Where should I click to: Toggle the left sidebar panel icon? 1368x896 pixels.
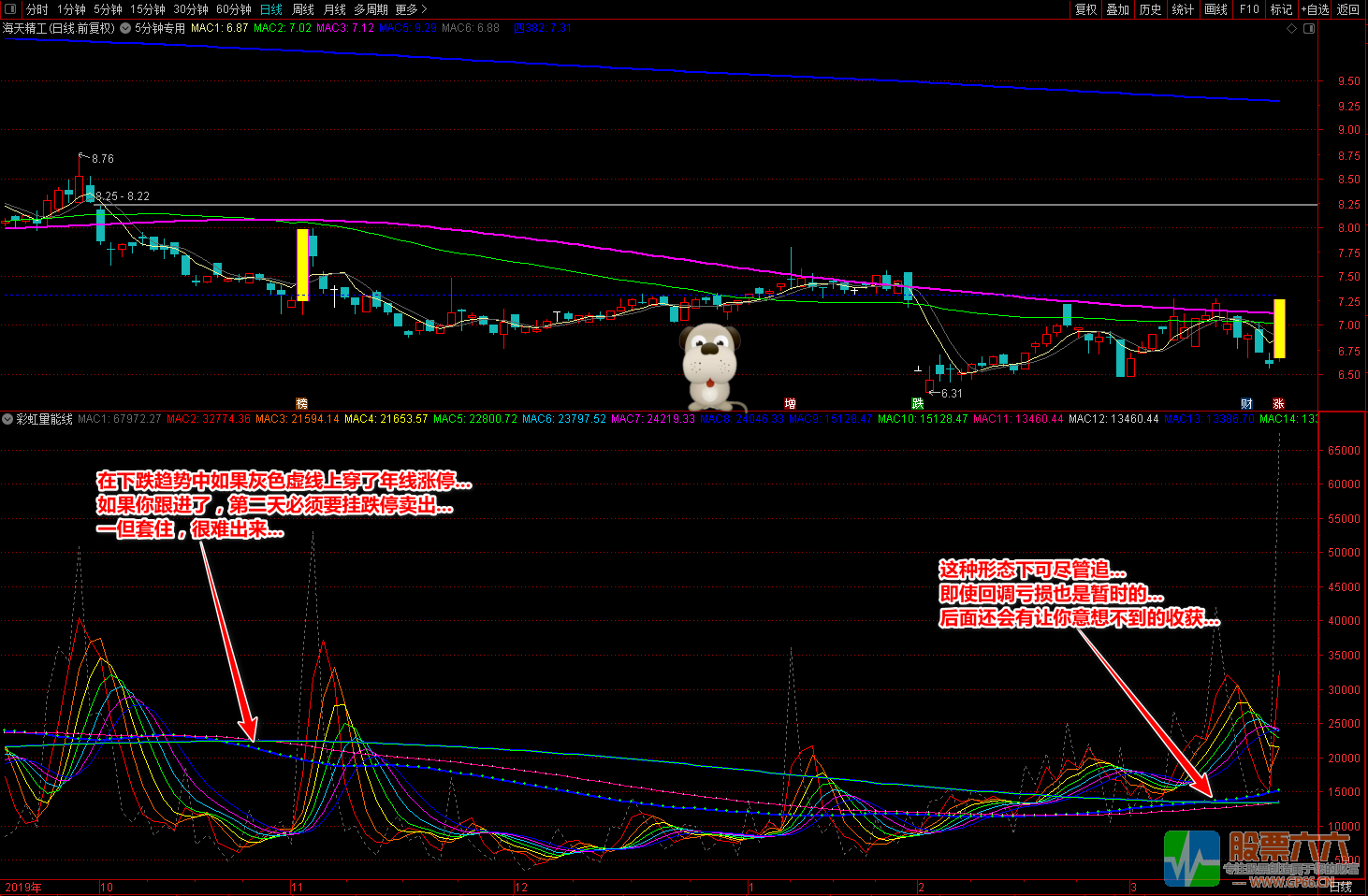point(10,9)
